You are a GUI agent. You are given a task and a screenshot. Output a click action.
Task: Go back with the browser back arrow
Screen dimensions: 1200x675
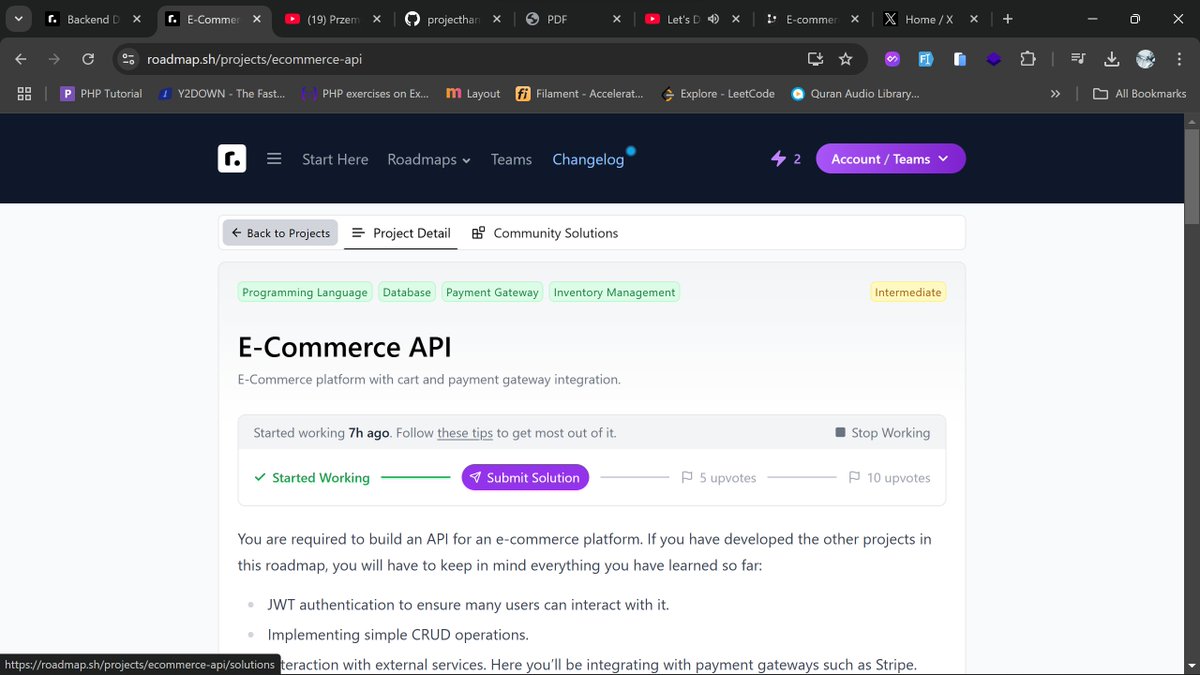pyautogui.click(x=21, y=59)
